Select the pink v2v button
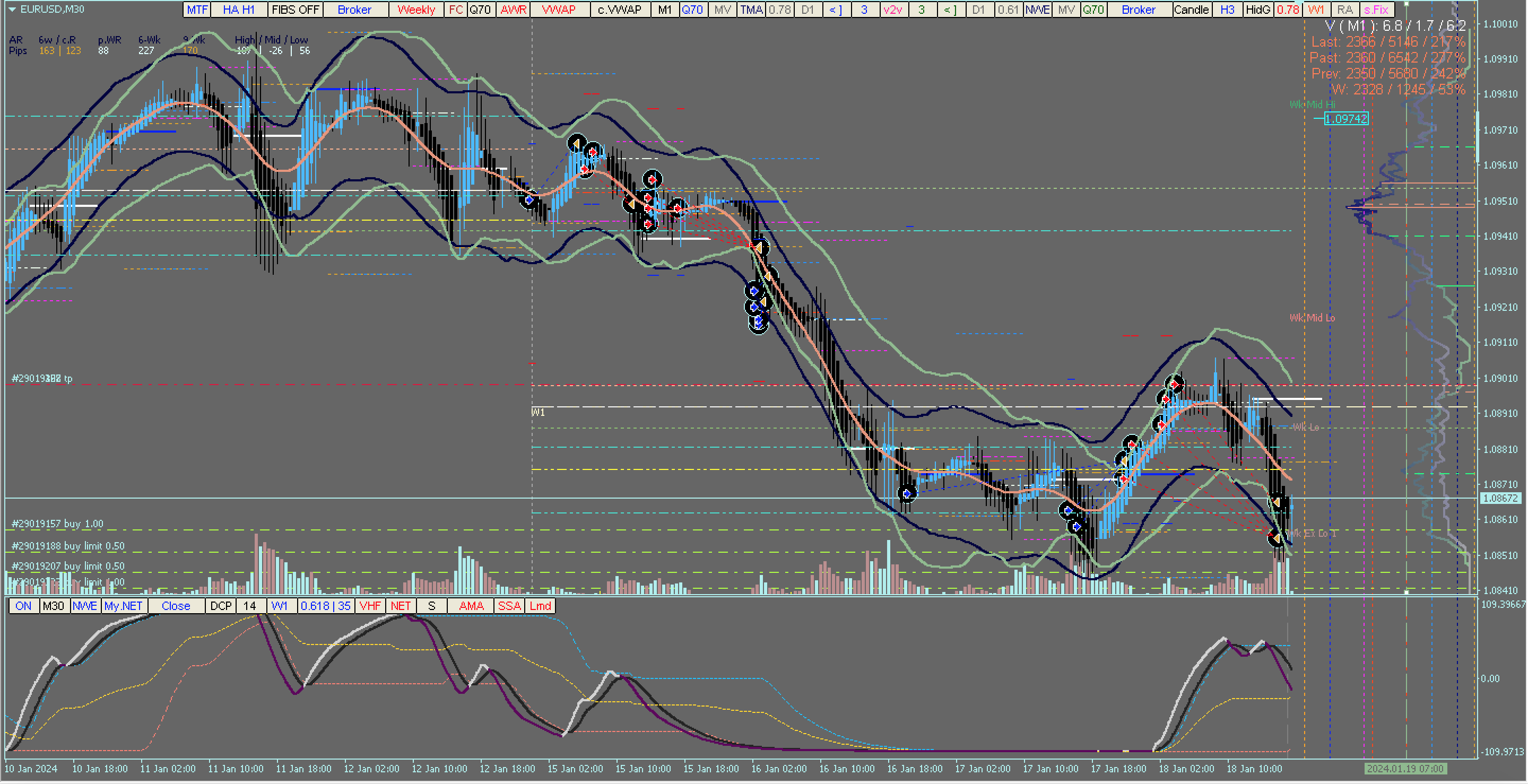Screen dimensions: 1528x784 pyautogui.click(x=892, y=10)
